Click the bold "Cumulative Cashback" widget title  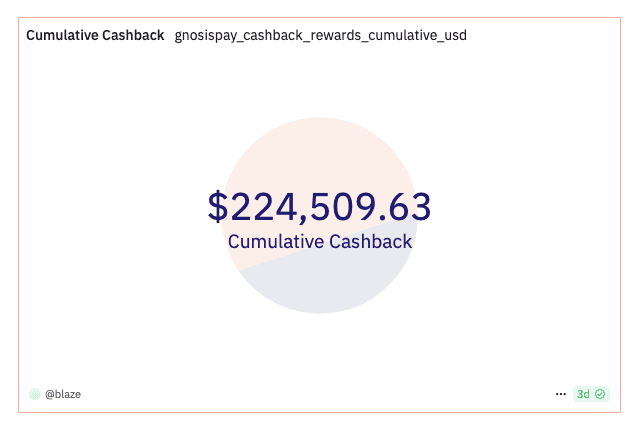tap(95, 35)
